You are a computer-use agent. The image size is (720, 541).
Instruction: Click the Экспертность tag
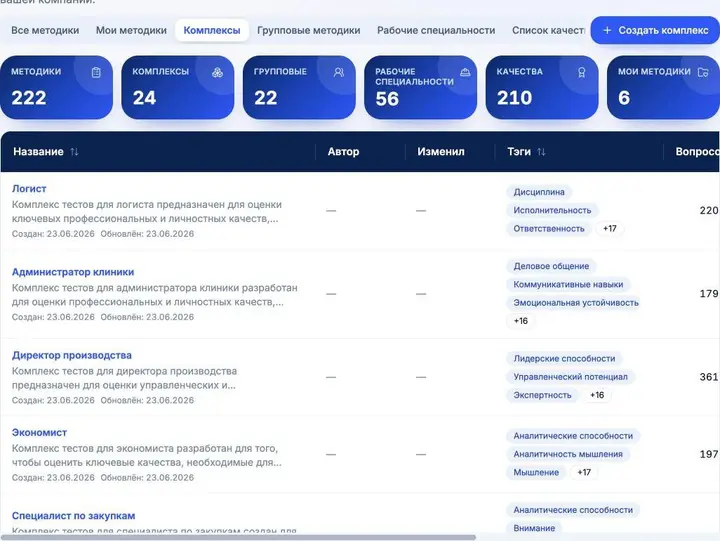(x=542, y=395)
